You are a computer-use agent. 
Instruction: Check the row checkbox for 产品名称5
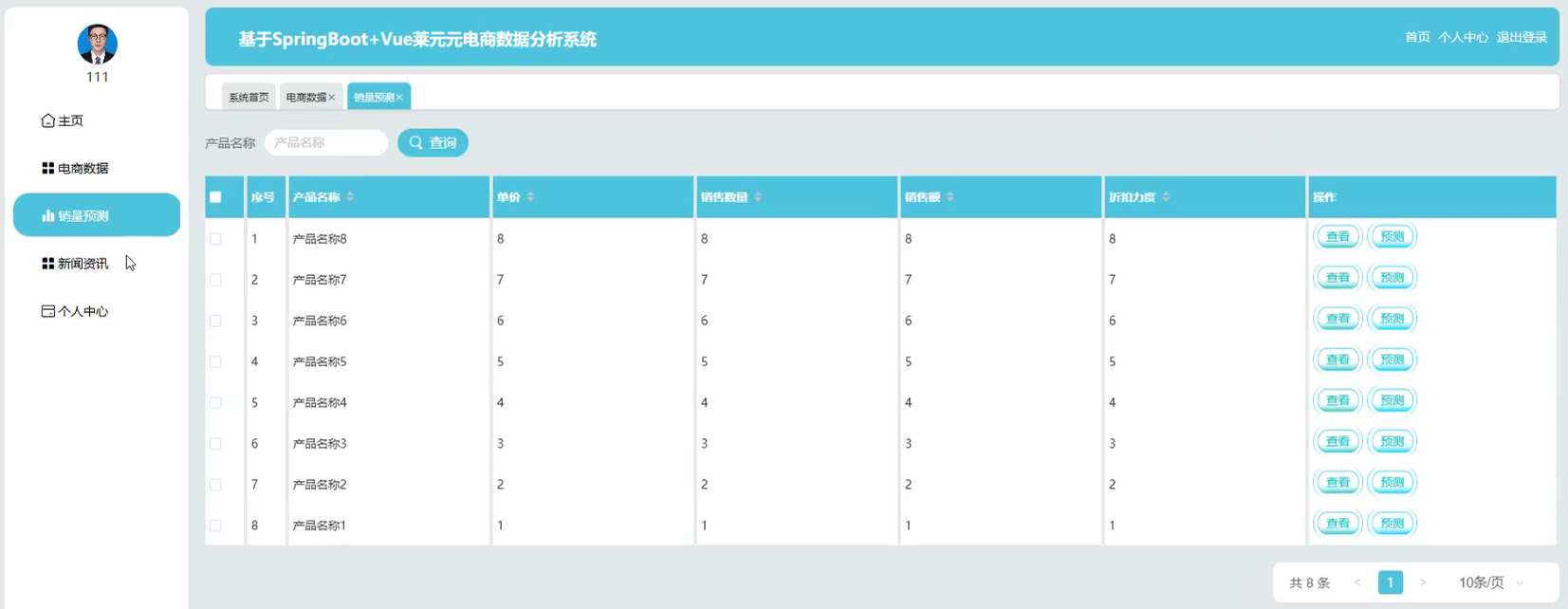click(215, 361)
